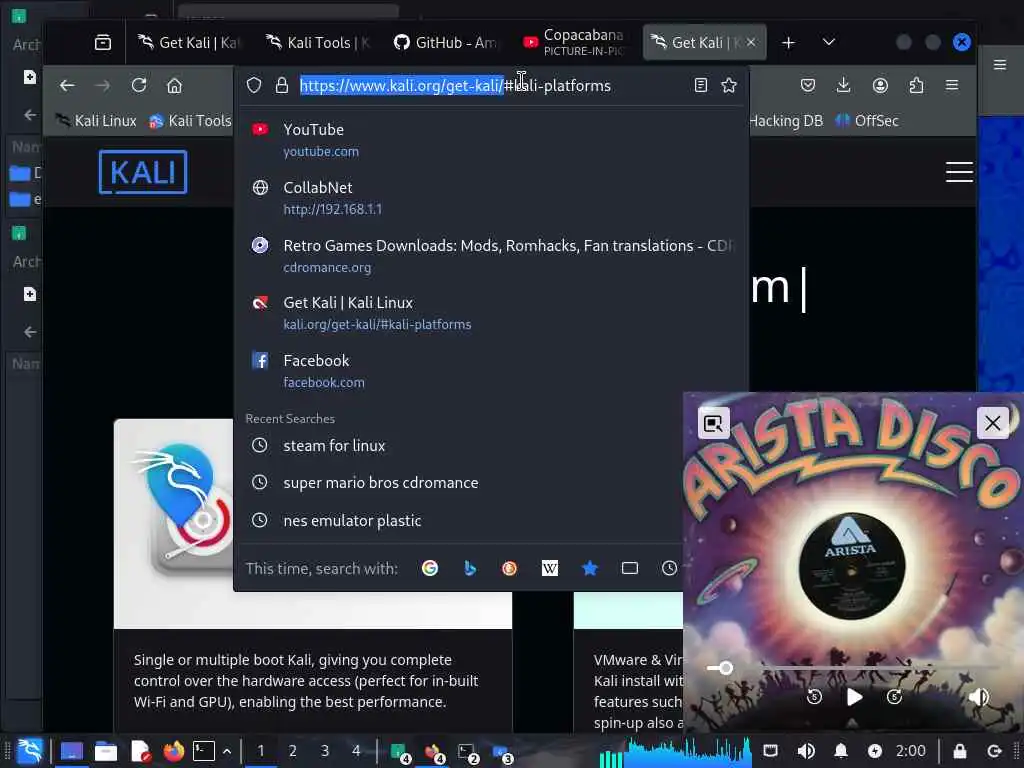Viewport: 1024px width, 768px height.
Task: Save page to Pocket icon
Action: [808, 86]
